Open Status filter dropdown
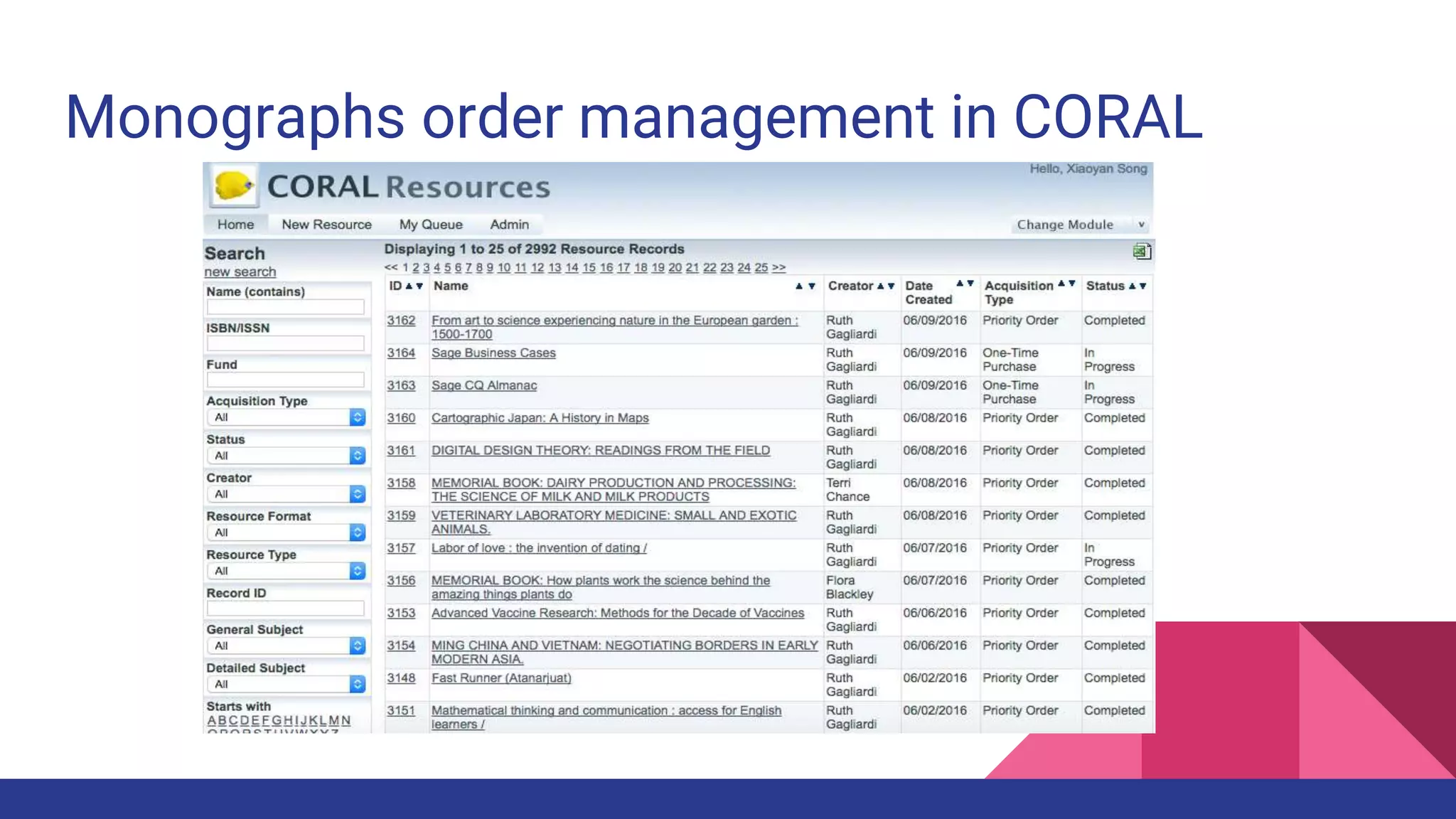Viewport: 1456px width, 819px height. 287,456
